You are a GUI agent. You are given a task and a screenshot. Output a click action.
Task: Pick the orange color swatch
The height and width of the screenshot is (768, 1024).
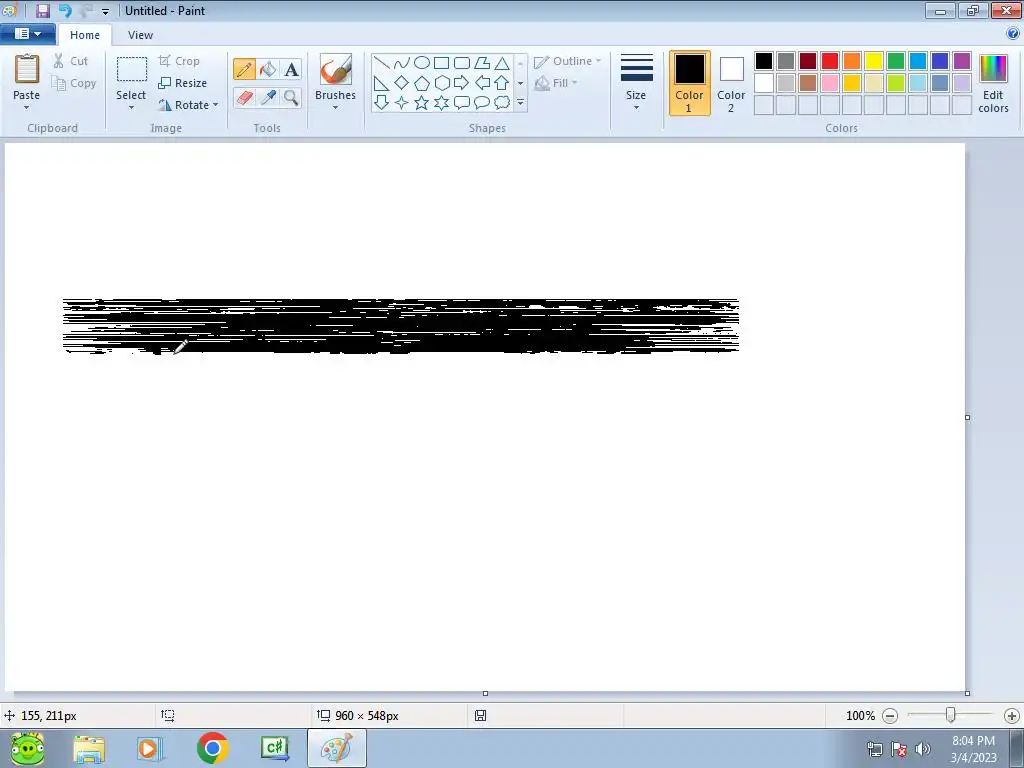[852, 61]
